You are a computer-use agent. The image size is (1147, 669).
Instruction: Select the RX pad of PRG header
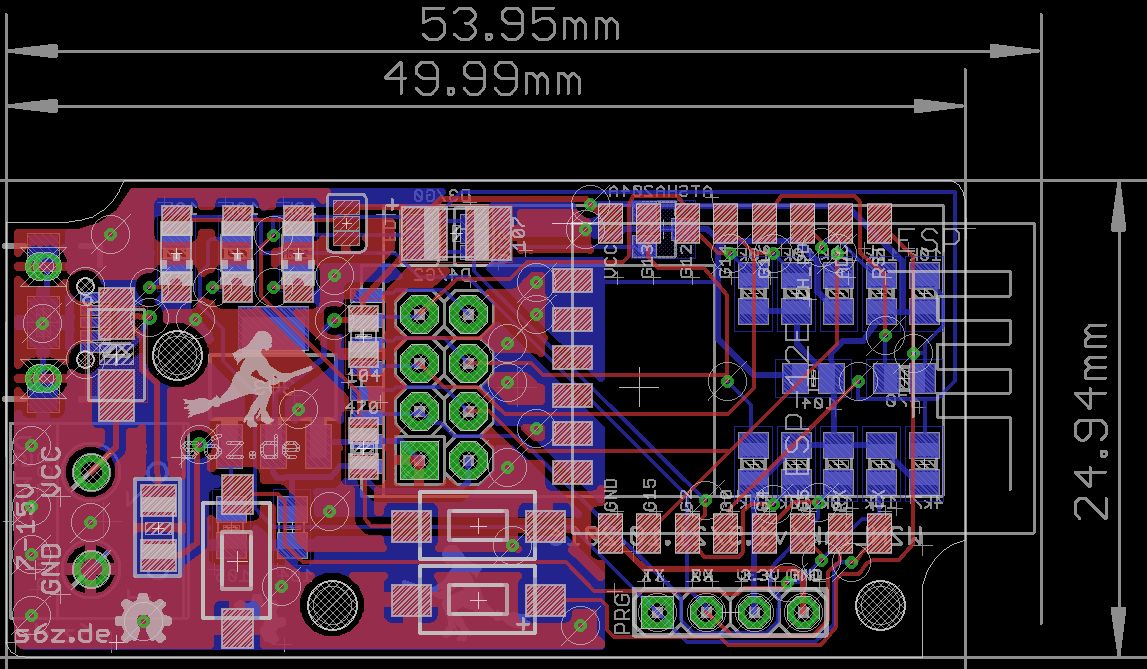(705, 612)
